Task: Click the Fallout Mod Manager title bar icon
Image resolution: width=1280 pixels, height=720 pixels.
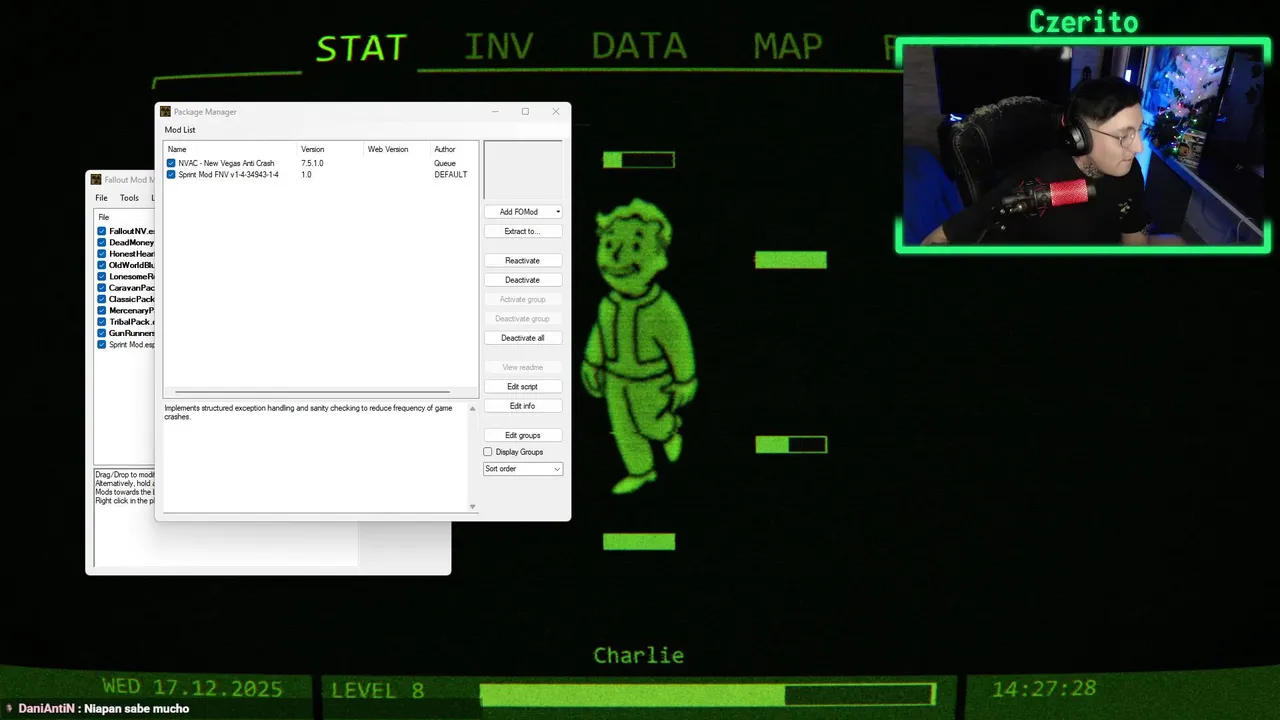Action: tap(96, 180)
